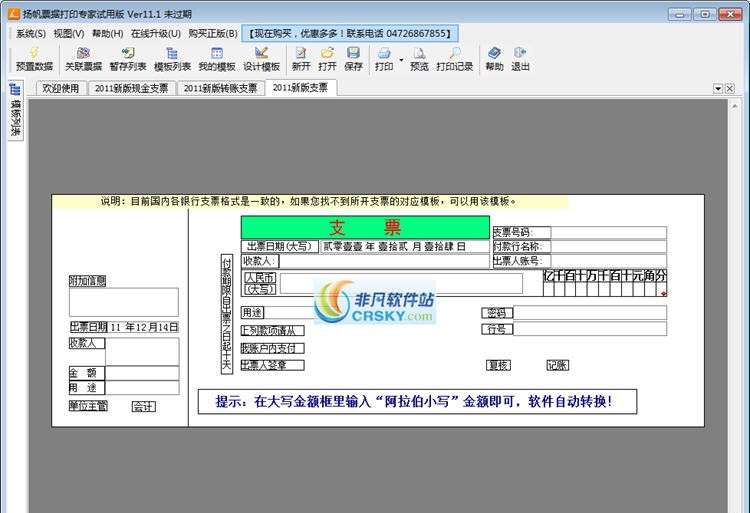
Task: Click the 附加信息 text box
Action: [123, 302]
